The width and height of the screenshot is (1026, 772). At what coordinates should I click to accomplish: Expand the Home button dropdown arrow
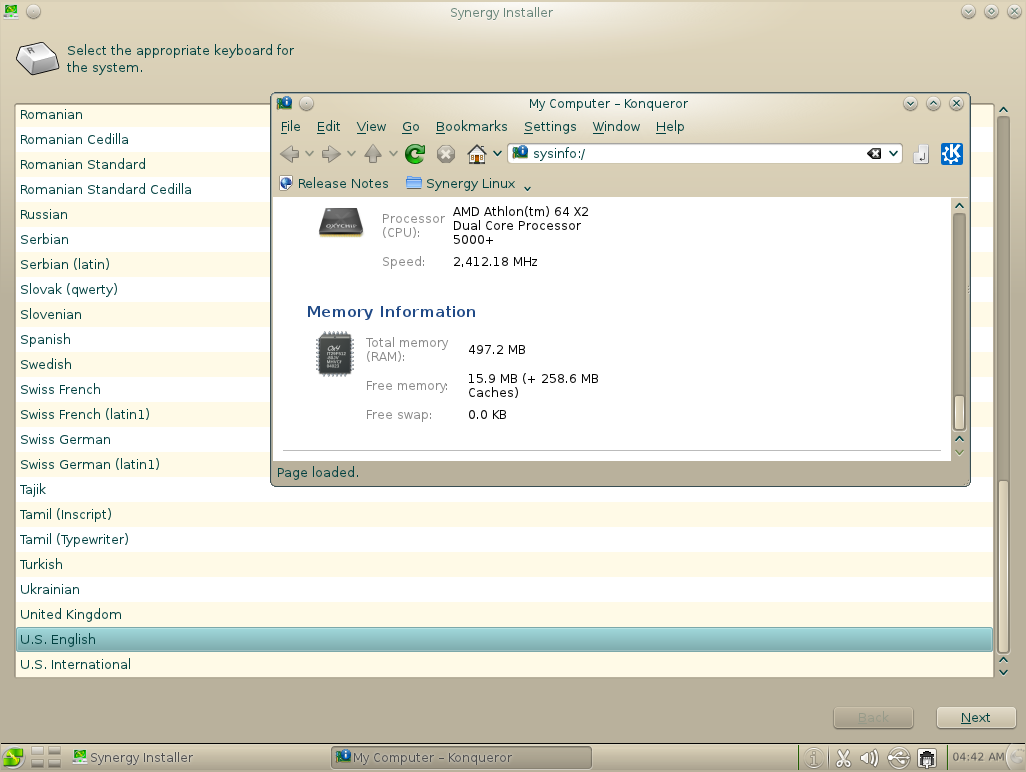(497, 154)
